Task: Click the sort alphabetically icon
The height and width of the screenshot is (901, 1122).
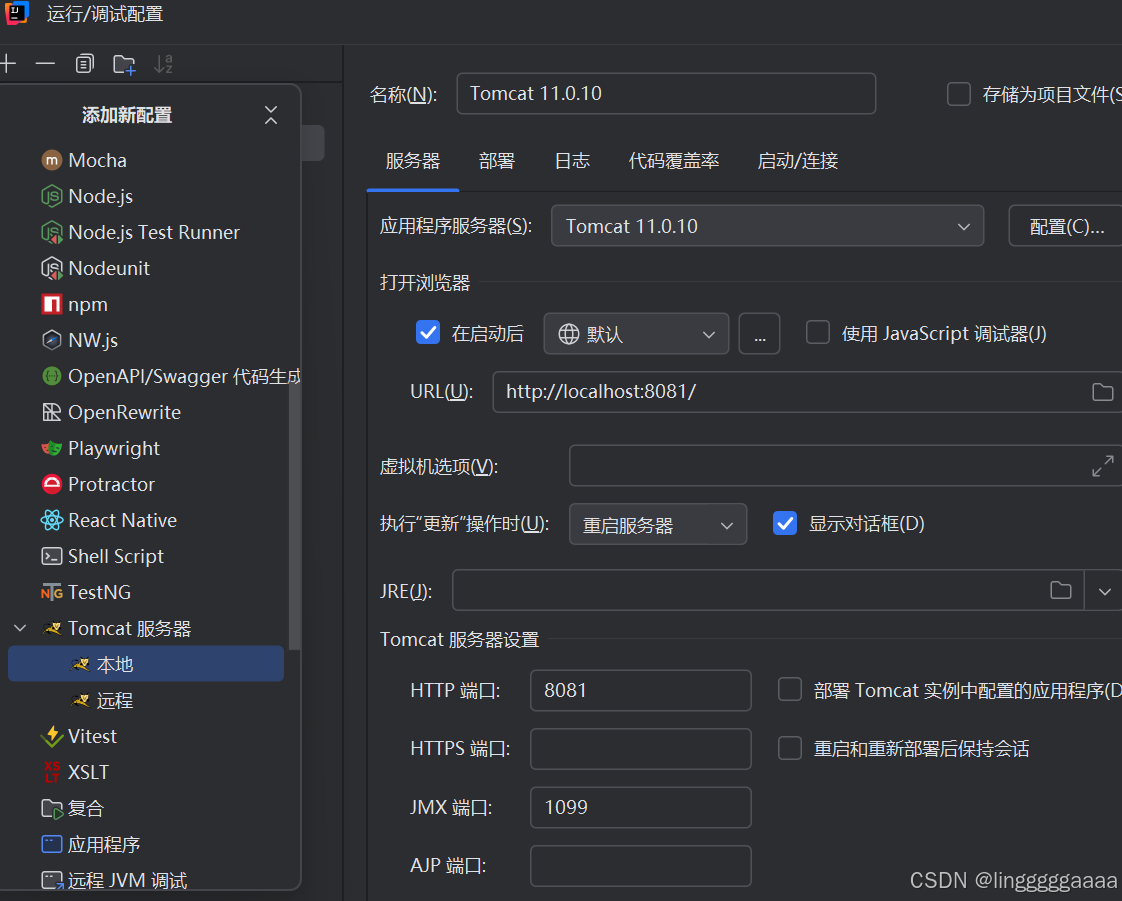Action: [x=163, y=64]
